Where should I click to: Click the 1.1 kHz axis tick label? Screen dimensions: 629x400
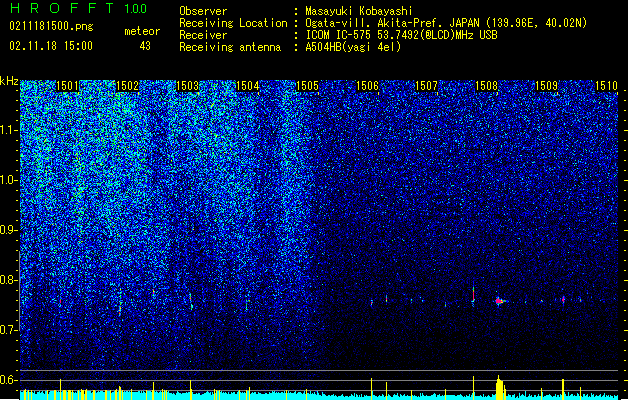(x=9, y=130)
